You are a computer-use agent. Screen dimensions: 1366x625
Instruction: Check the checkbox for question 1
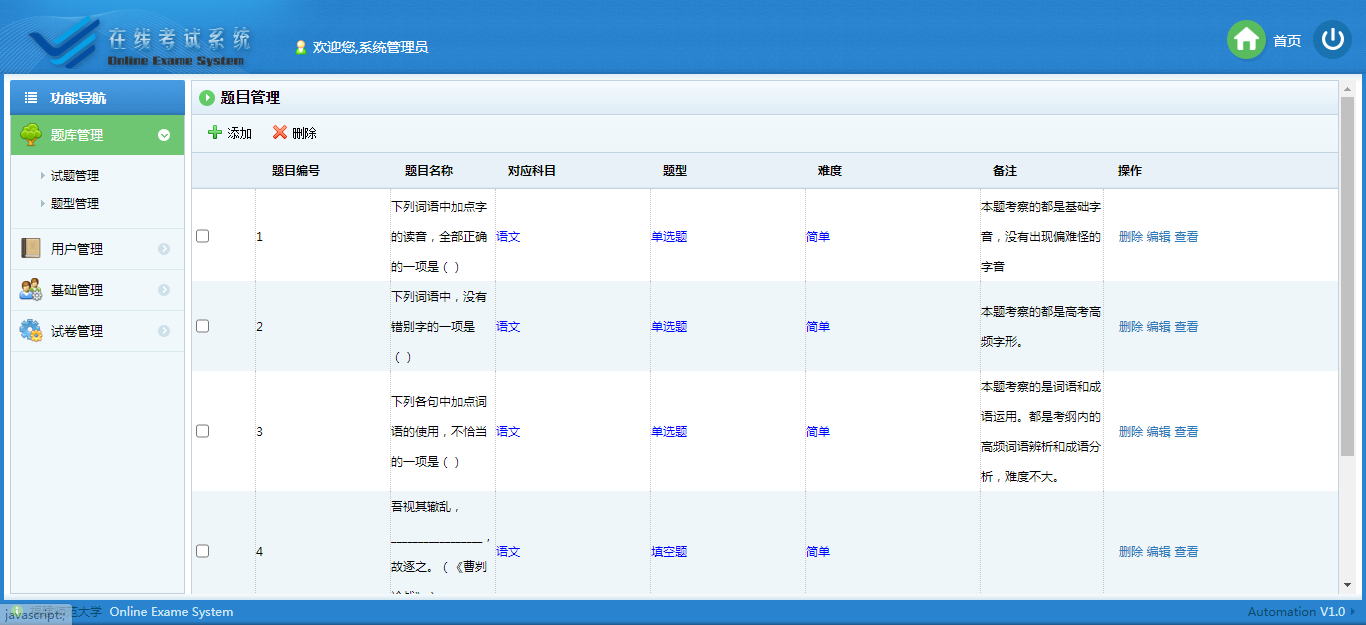tap(203, 236)
